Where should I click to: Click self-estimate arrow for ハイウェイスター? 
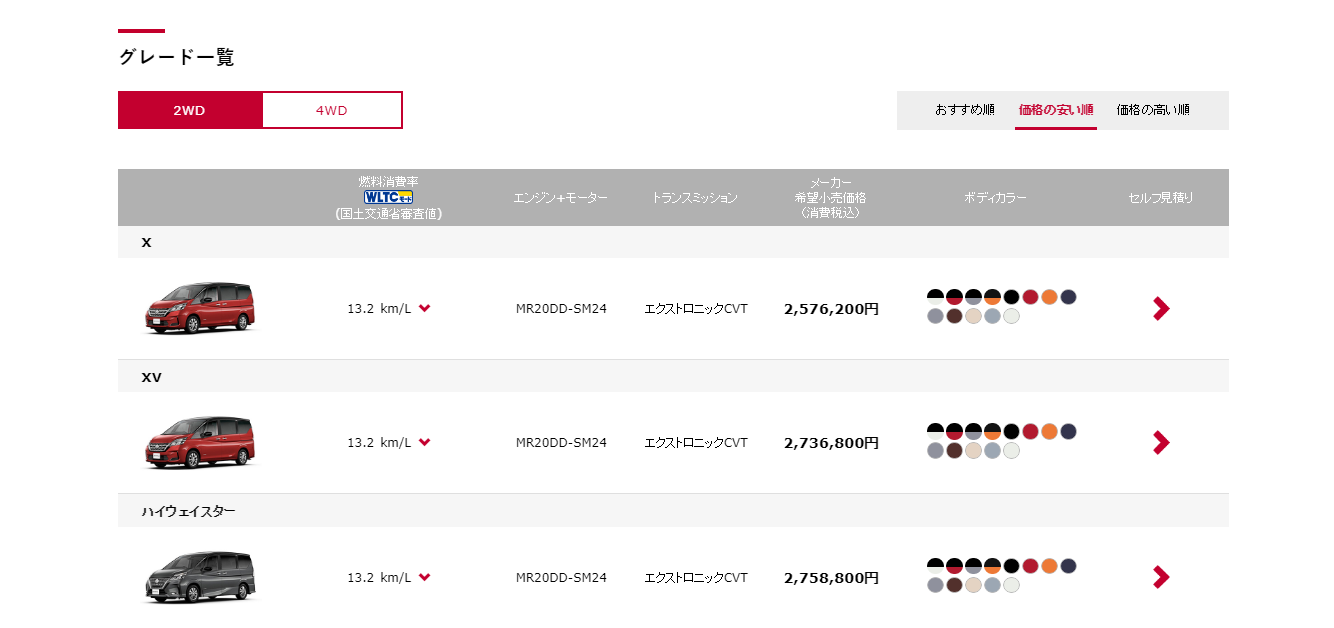point(1160,577)
